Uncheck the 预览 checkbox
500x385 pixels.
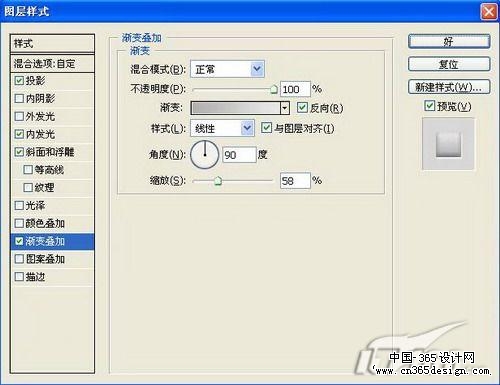click(x=430, y=106)
